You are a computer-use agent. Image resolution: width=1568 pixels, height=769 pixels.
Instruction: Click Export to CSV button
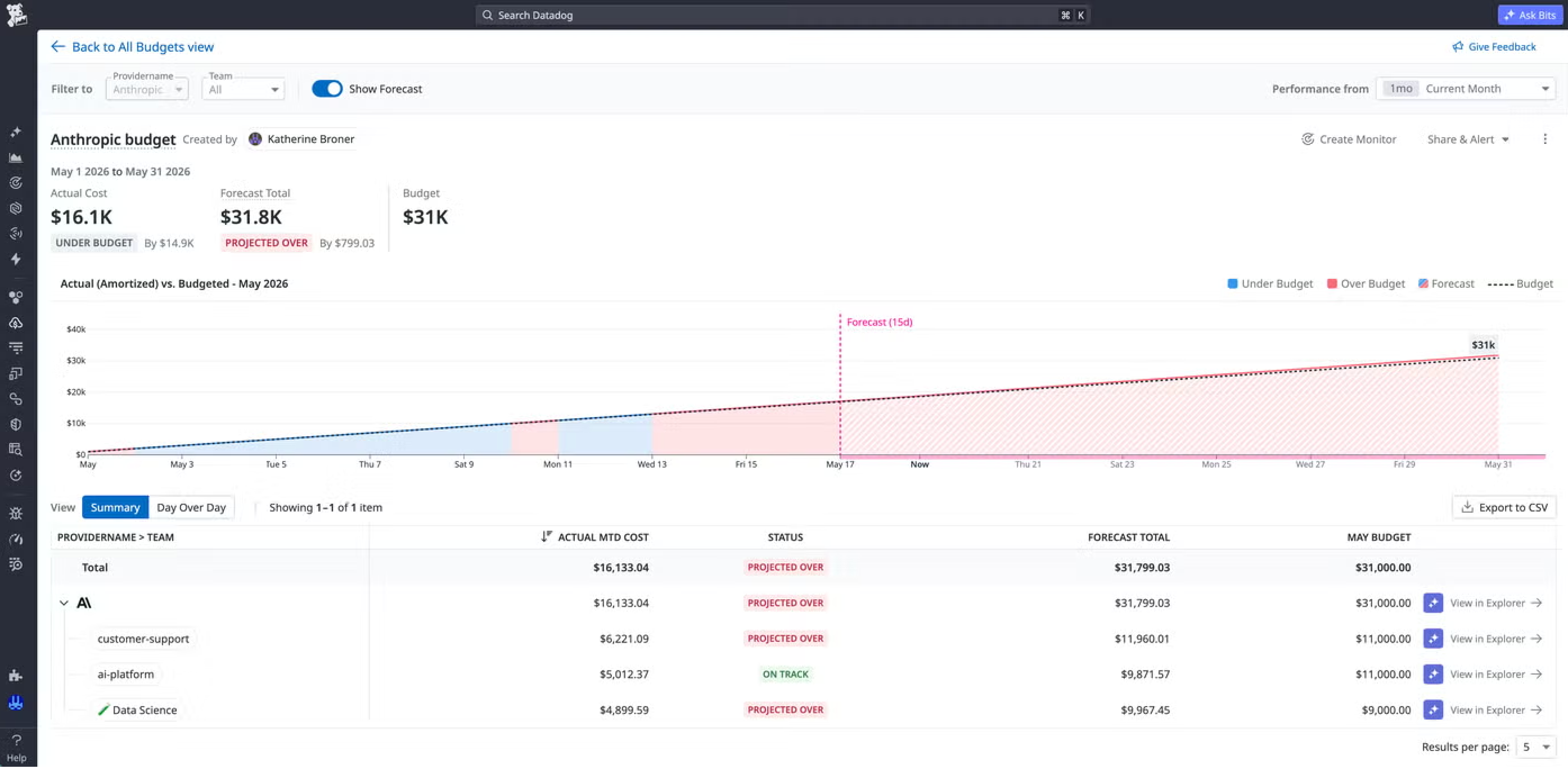point(1504,508)
